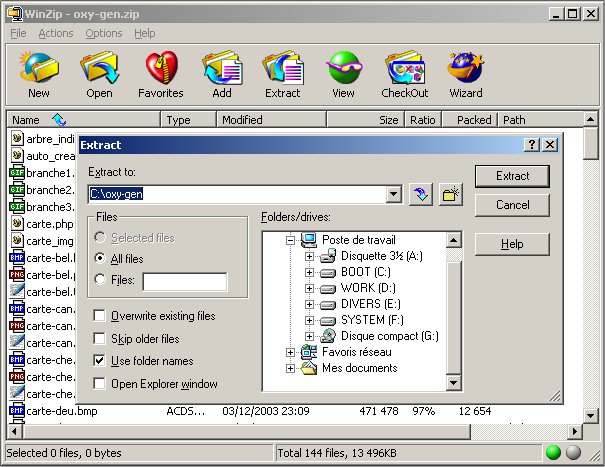Click the gray status light in the status bar
Image resolution: width=605 pixels, height=467 pixels.
point(573,452)
